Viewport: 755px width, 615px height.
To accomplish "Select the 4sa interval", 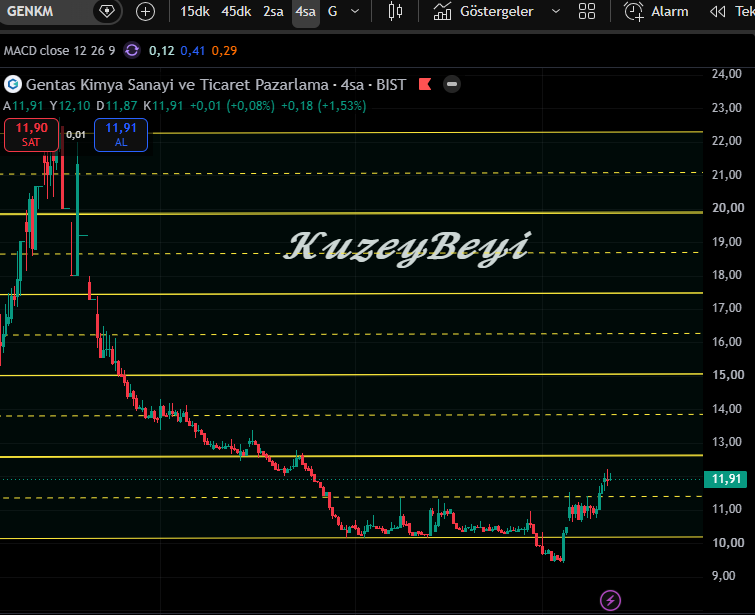I will pyautogui.click(x=306, y=12).
